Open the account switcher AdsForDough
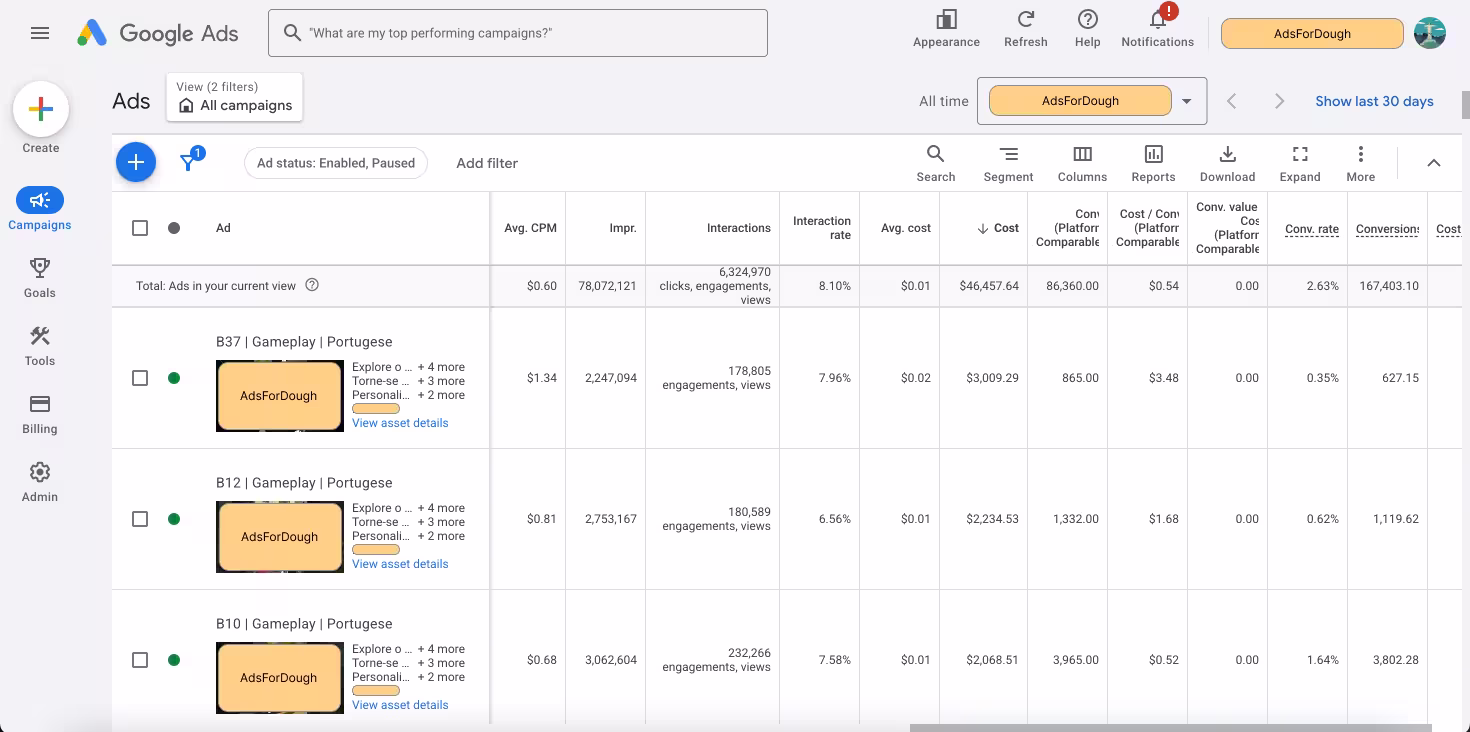This screenshot has width=1470, height=732. pyautogui.click(x=1312, y=33)
